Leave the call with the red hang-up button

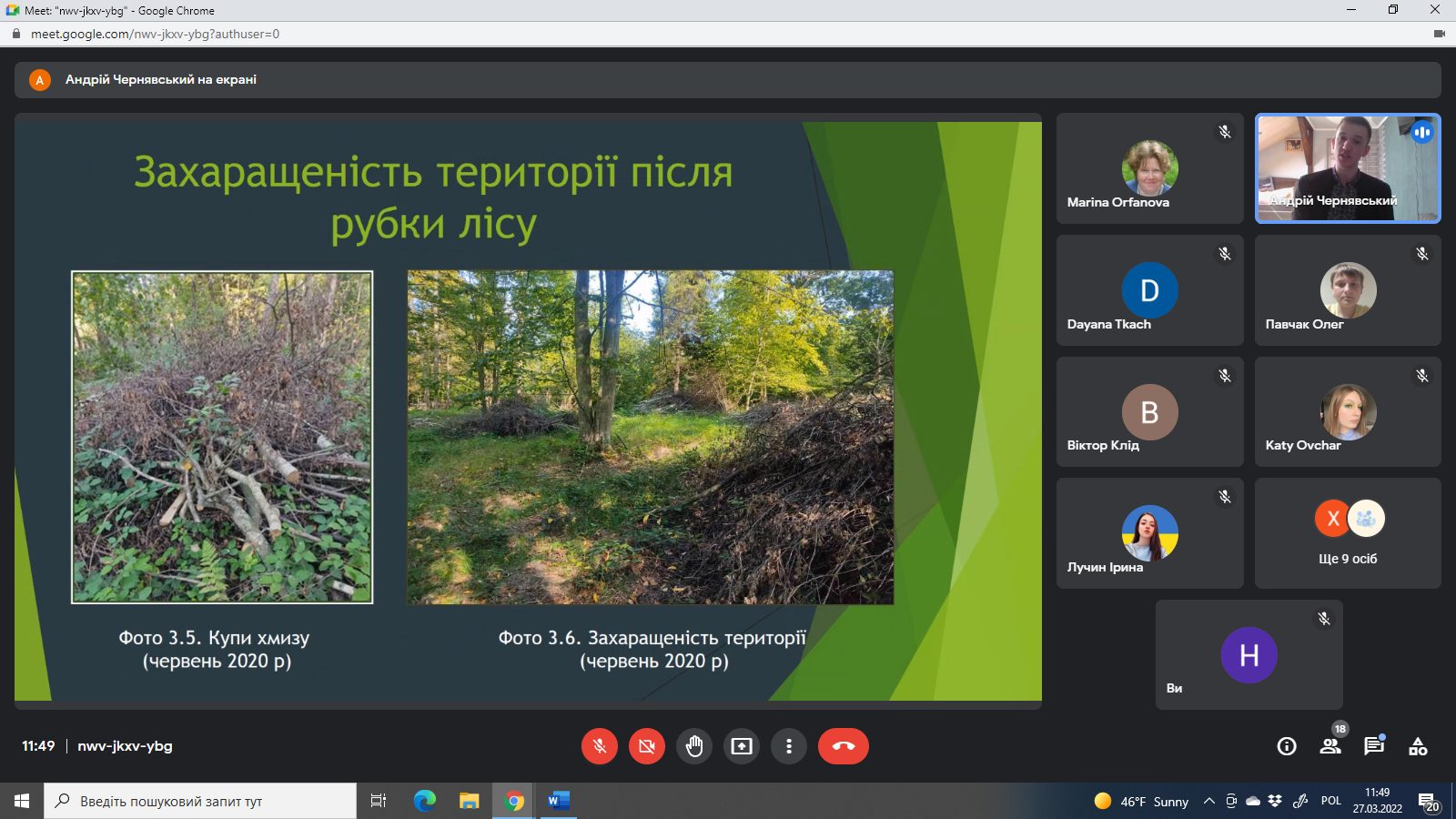[843, 746]
